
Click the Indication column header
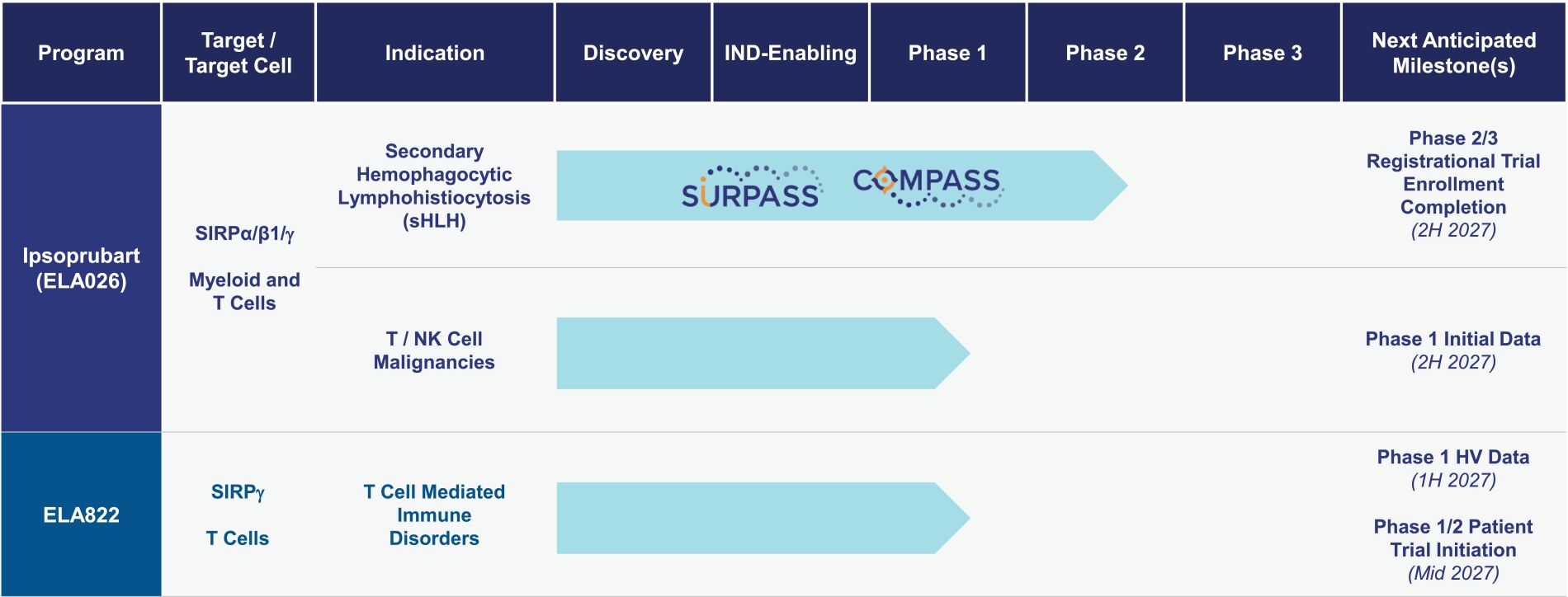pos(435,53)
